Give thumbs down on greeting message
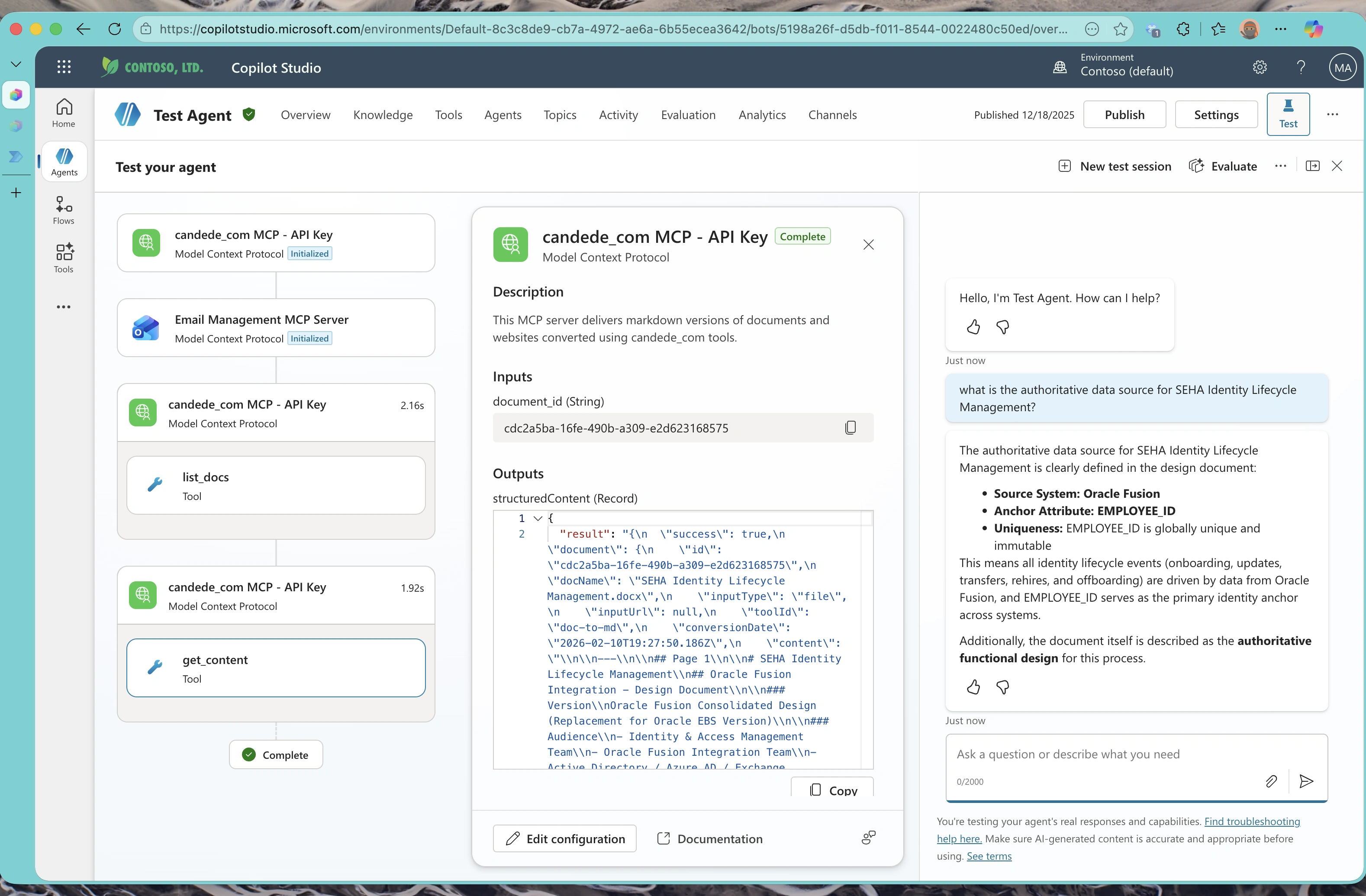This screenshot has height=896, width=1366. pos(1003,327)
